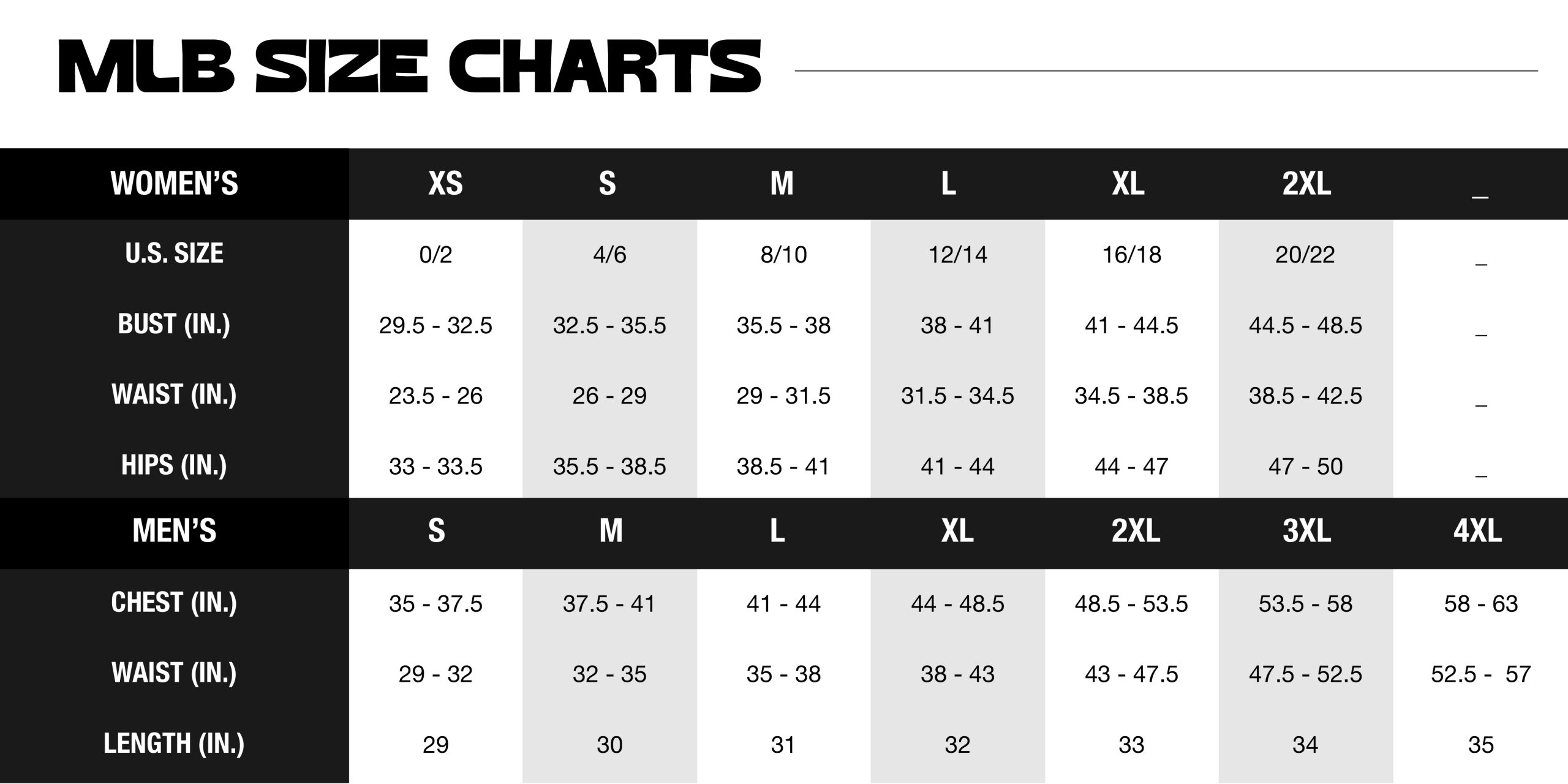Click the 0/2 U.S. size cell

pyautogui.click(x=435, y=254)
